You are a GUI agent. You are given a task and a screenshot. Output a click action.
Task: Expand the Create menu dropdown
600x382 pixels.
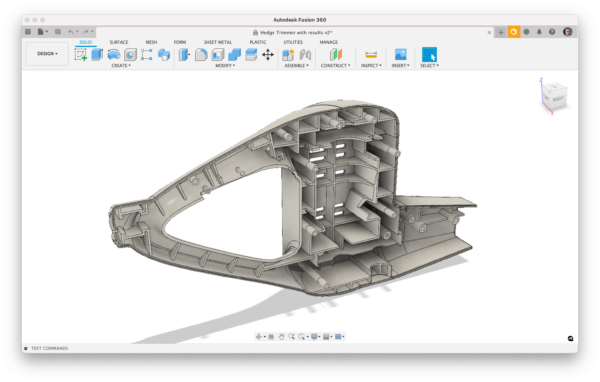(x=121, y=66)
